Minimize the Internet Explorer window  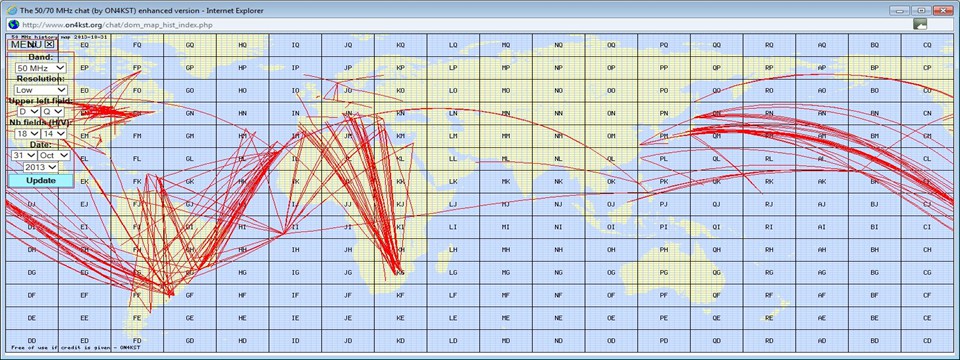898,10
